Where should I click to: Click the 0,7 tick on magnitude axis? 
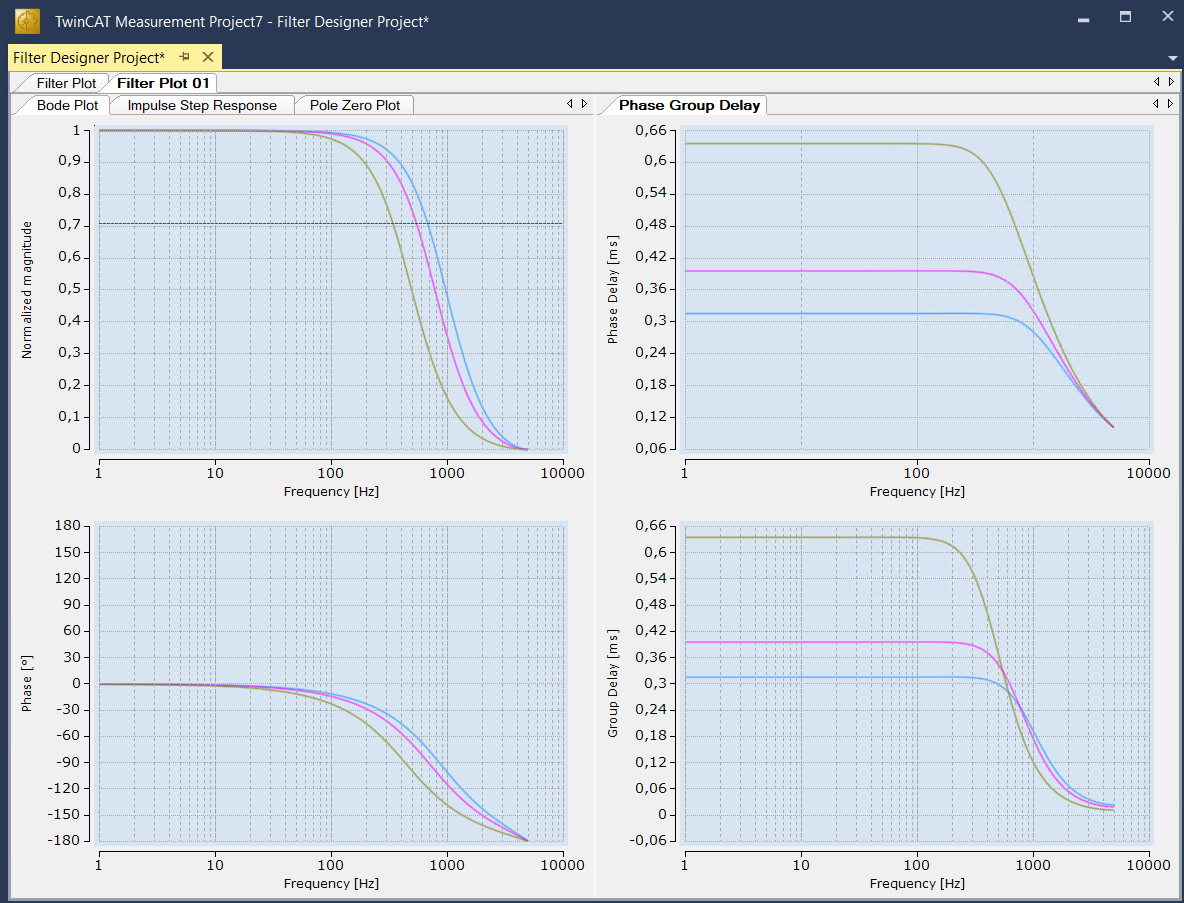[x=69, y=225]
